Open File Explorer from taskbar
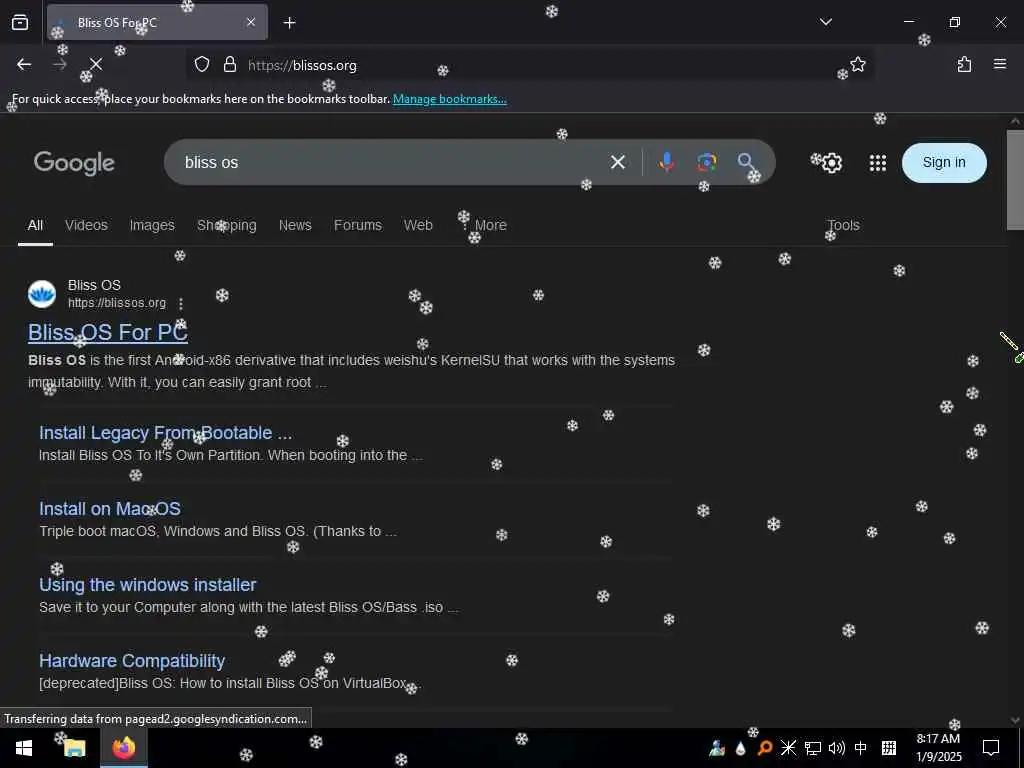Image resolution: width=1024 pixels, height=768 pixels. point(74,748)
